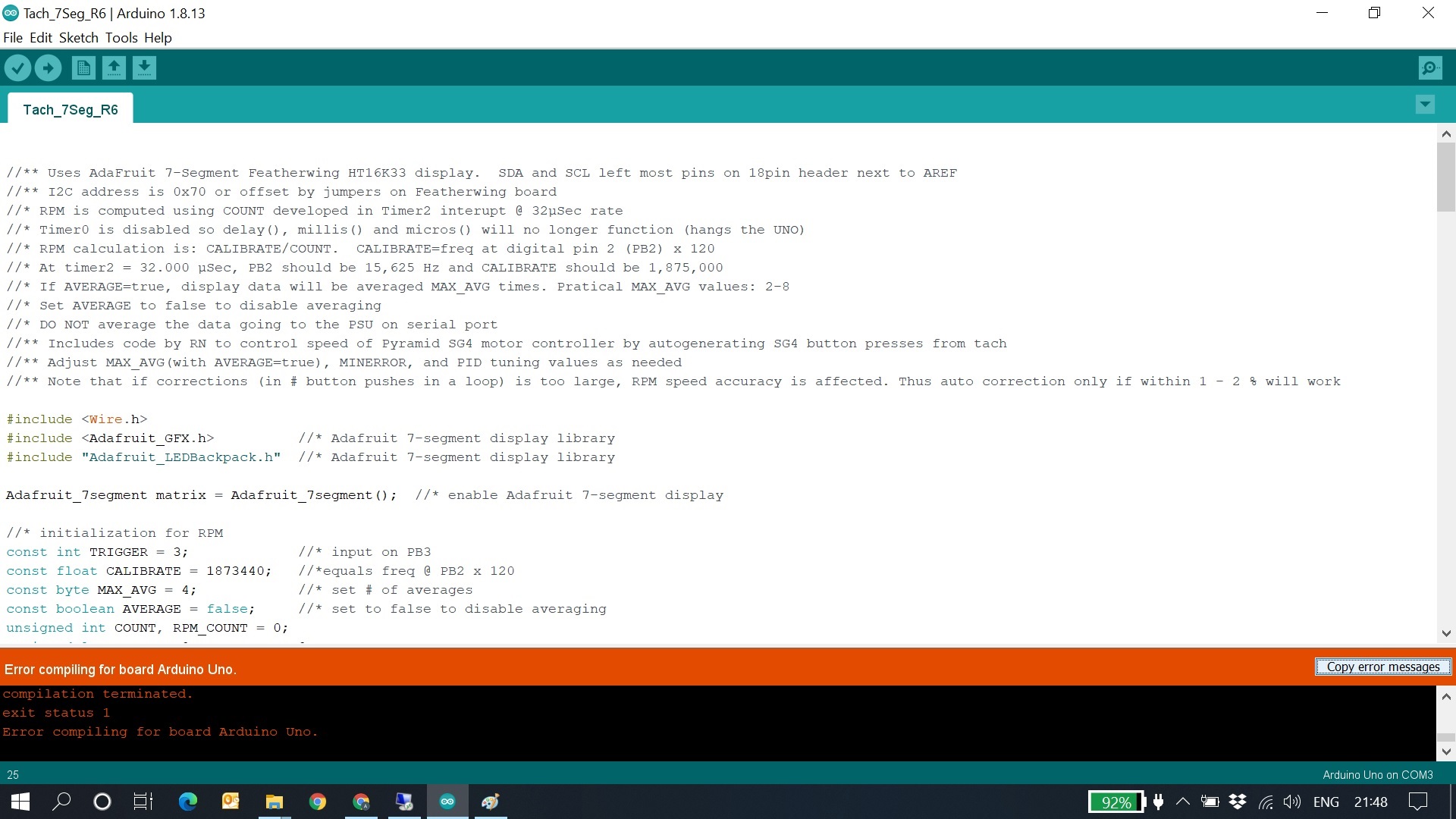Launch Microsoft Edge from taskbar
This screenshot has width=1456, height=819.
pyautogui.click(x=187, y=802)
